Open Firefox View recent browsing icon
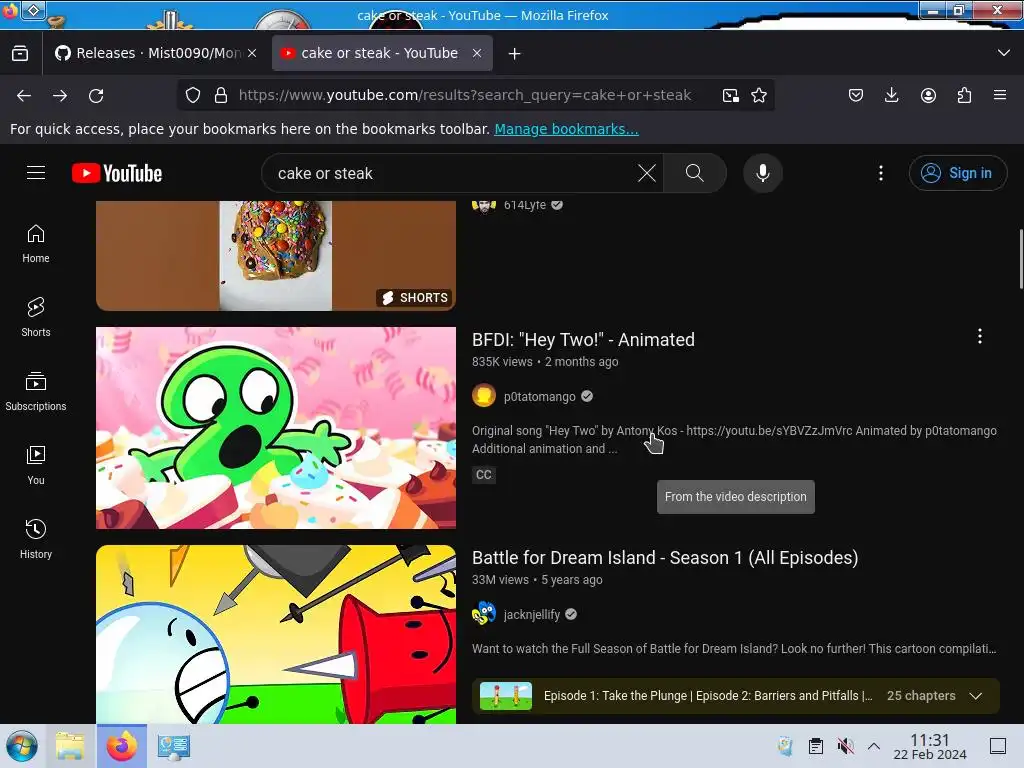This screenshot has width=1024, height=768. tap(20, 53)
